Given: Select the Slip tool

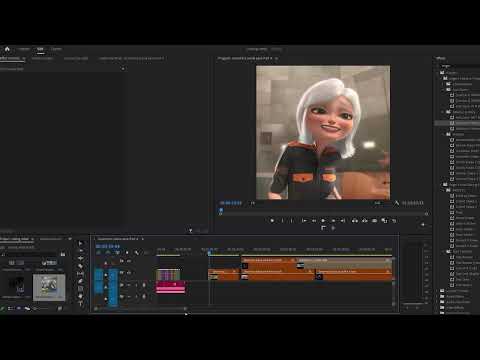Looking at the screenshot, I should coord(81,274).
